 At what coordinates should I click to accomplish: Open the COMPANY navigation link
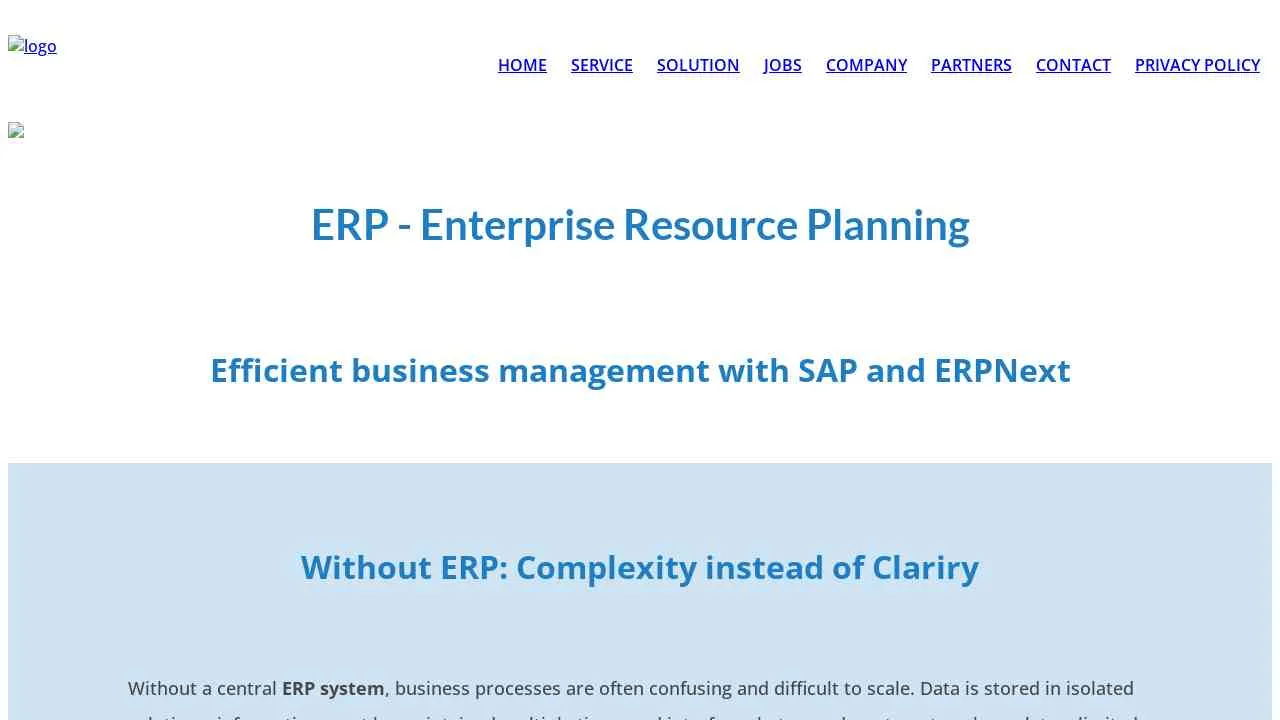(x=866, y=65)
